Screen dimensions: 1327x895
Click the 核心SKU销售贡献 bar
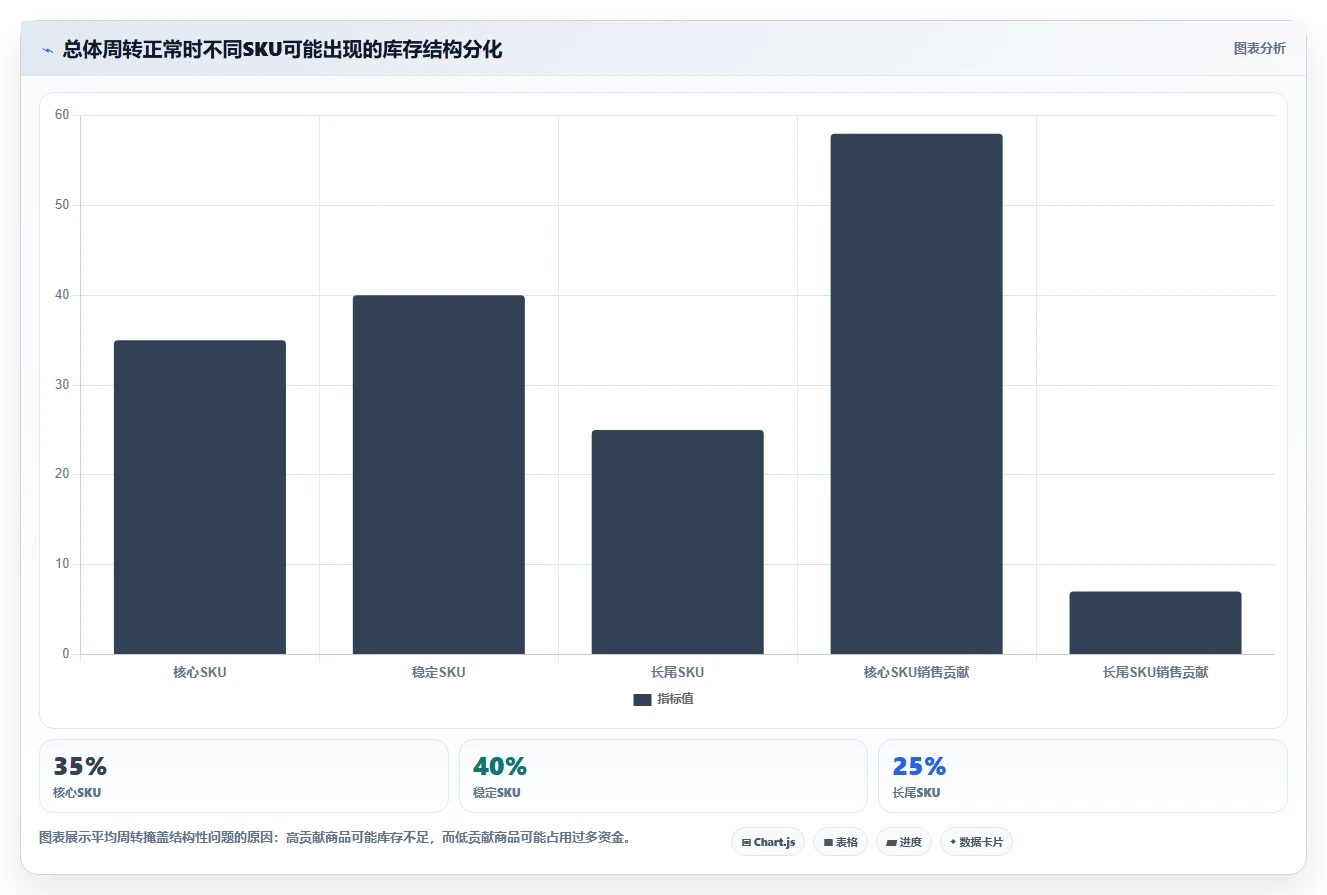tap(917, 394)
